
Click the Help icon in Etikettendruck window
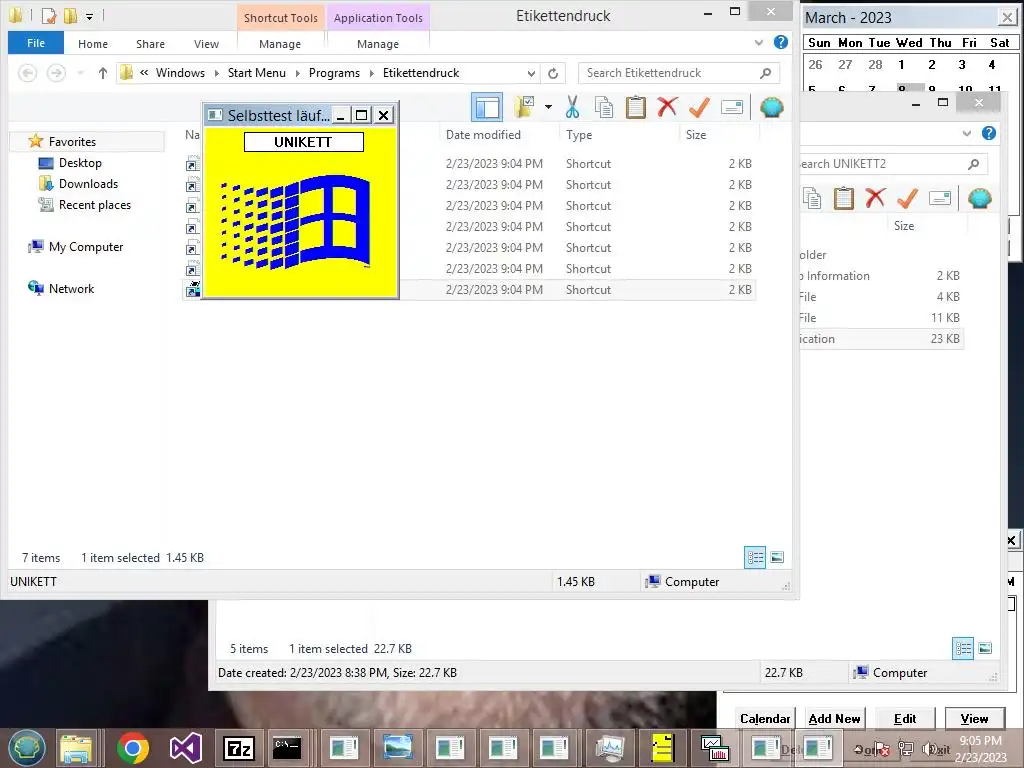tap(780, 42)
